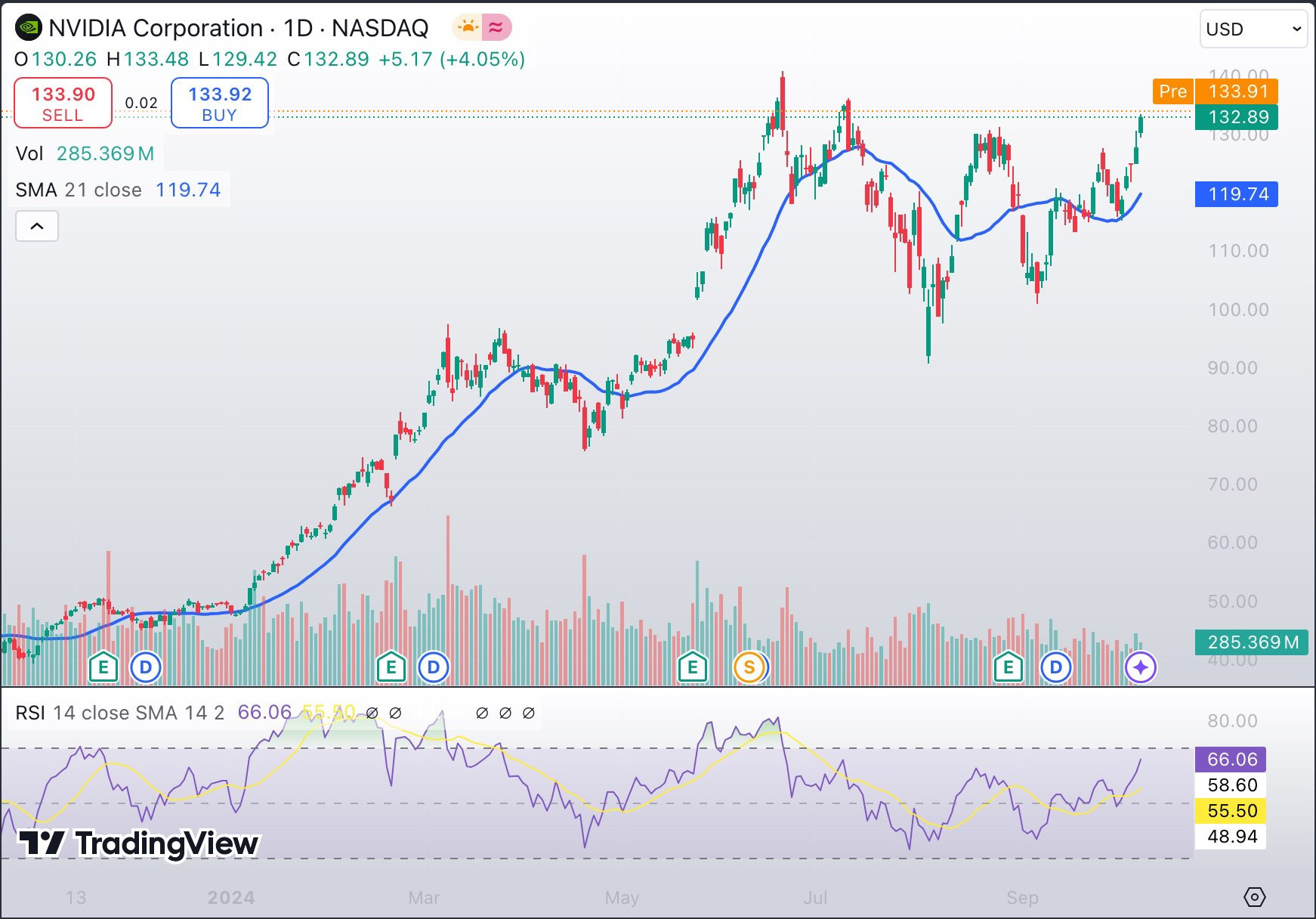
Task: Click the pink approximate-equals data icon
Action: (496, 28)
